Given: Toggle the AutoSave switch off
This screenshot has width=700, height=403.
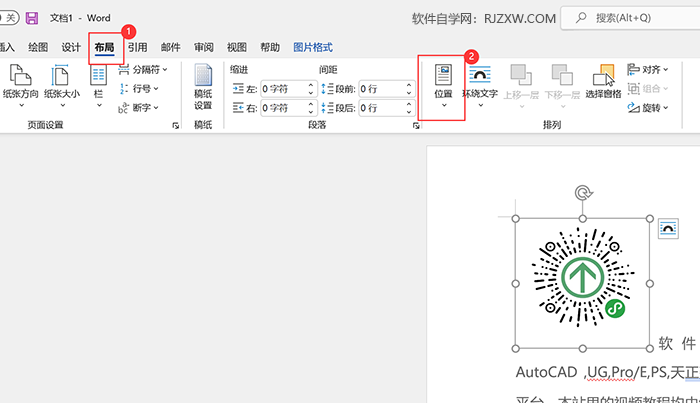Looking at the screenshot, I should click(x=9, y=18).
